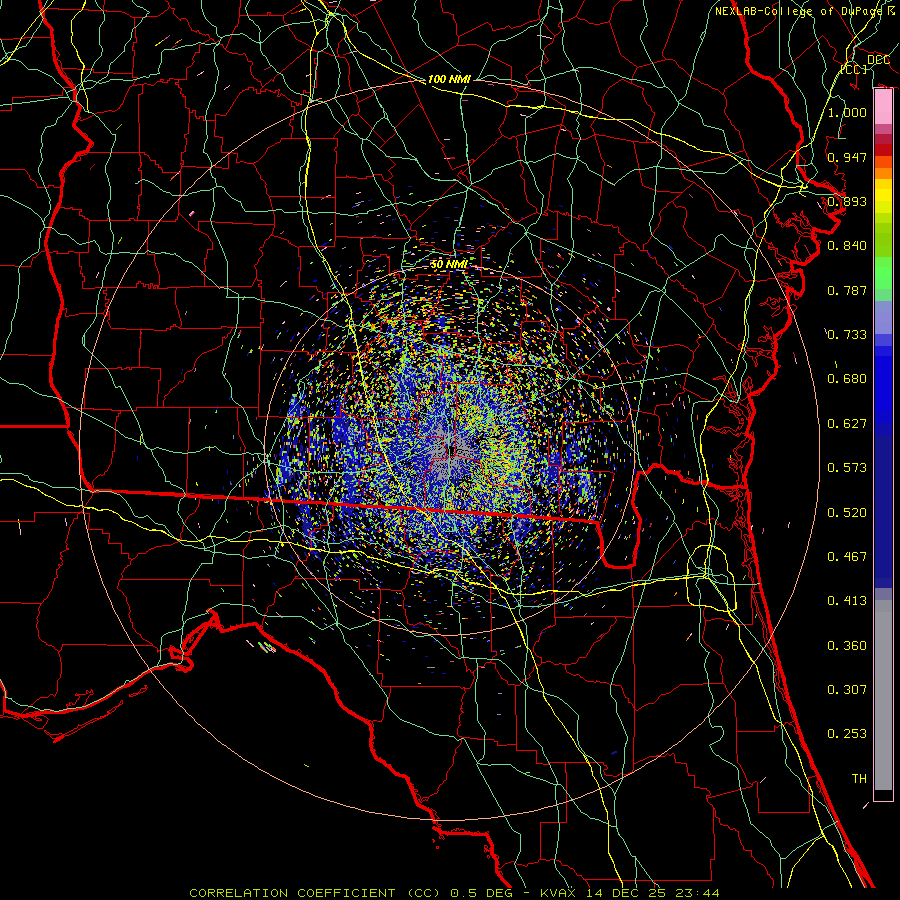The height and width of the screenshot is (900, 900).
Task: Select the 0.787 legend value
Action: coord(847,290)
